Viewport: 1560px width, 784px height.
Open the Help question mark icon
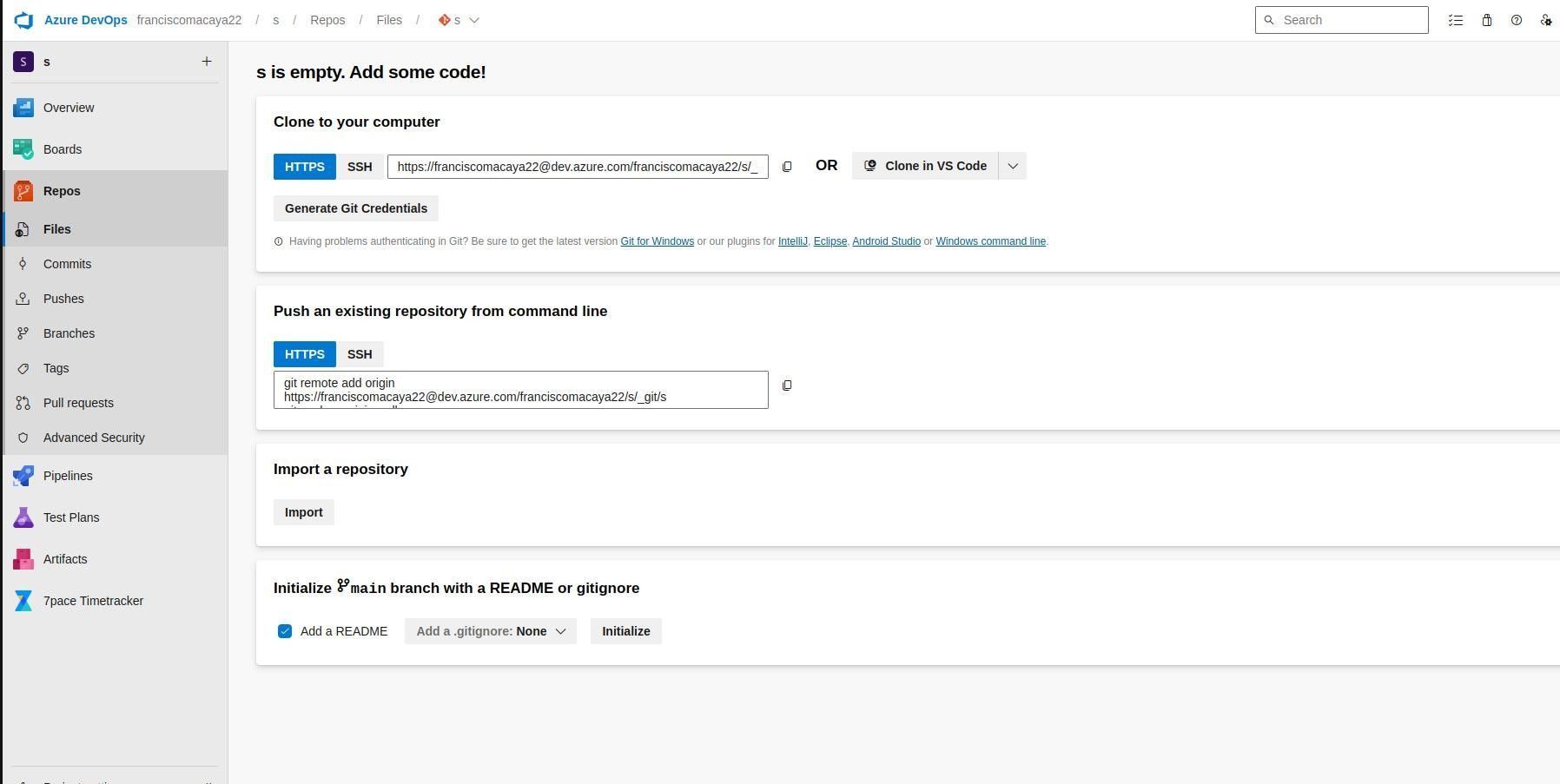click(1517, 20)
